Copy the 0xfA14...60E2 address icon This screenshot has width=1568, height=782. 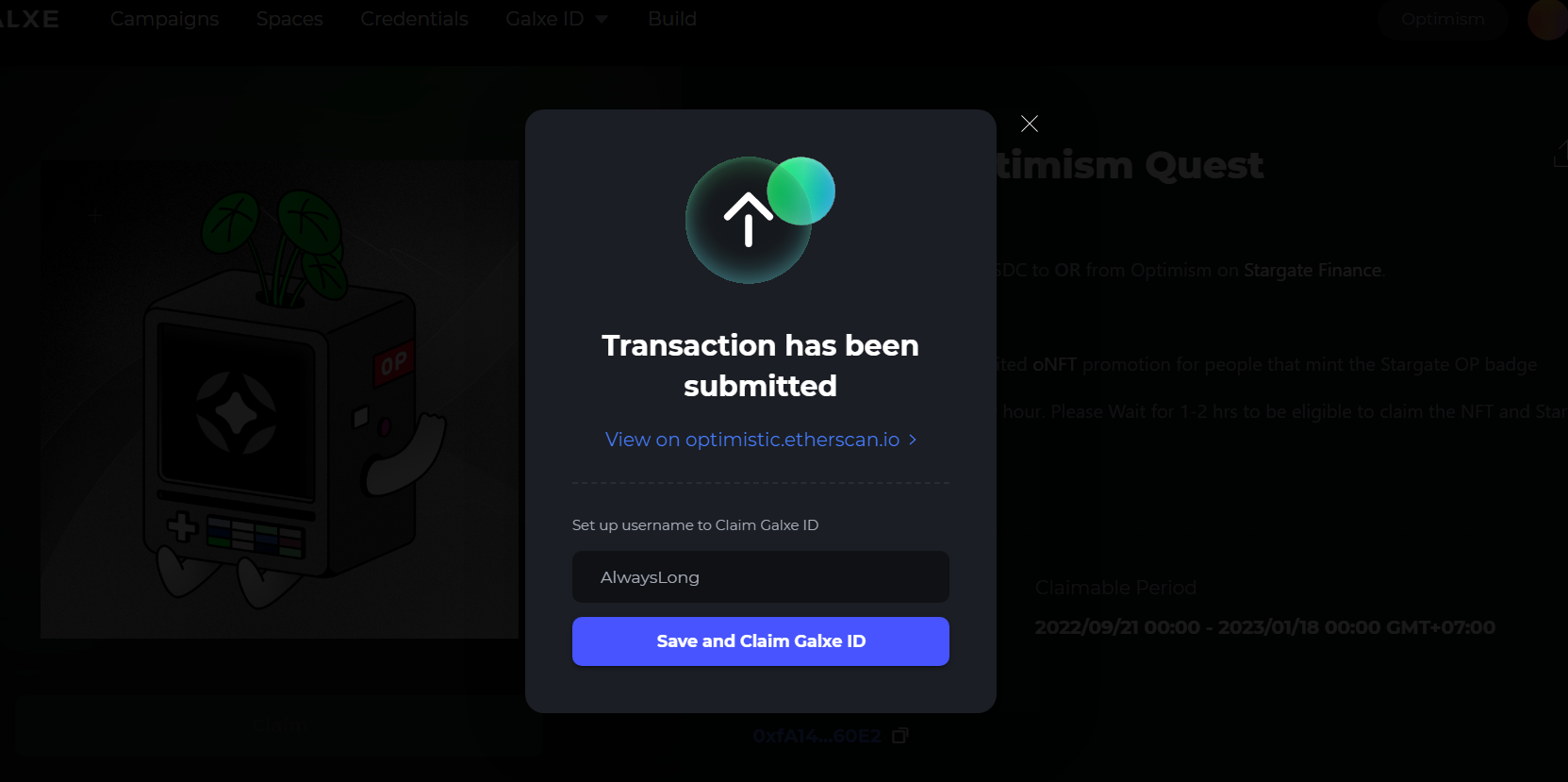click(x=900, y=736)
